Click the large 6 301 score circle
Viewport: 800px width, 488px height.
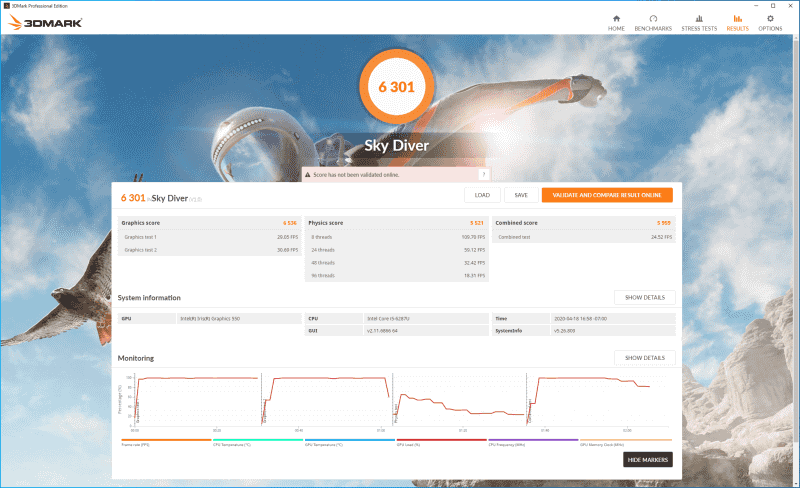(x=397, y=87)
